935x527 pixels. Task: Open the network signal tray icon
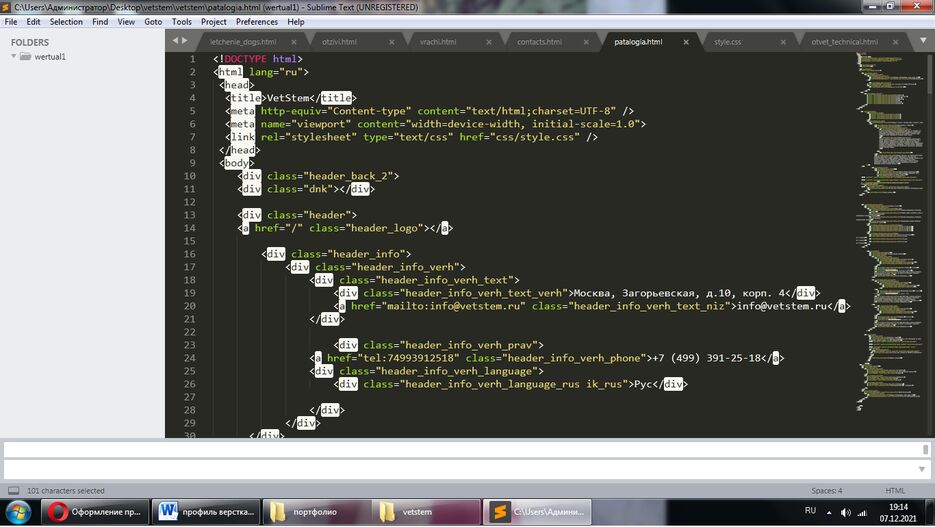[862, 512]
